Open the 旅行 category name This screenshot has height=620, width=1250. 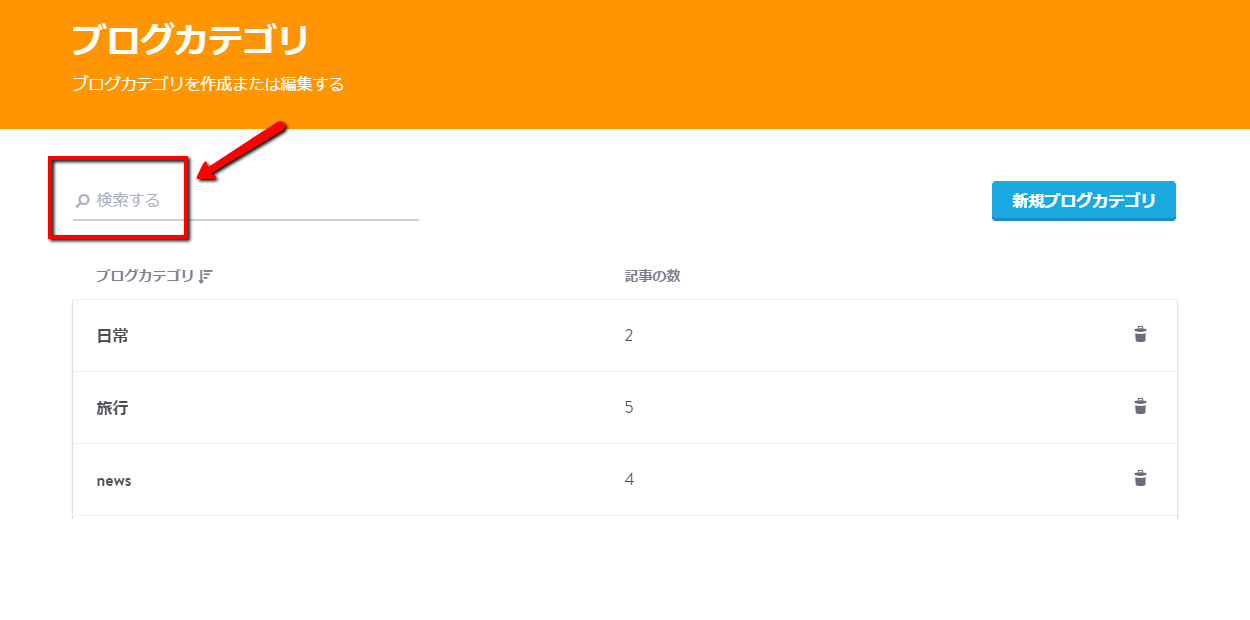tap(112, 408)
